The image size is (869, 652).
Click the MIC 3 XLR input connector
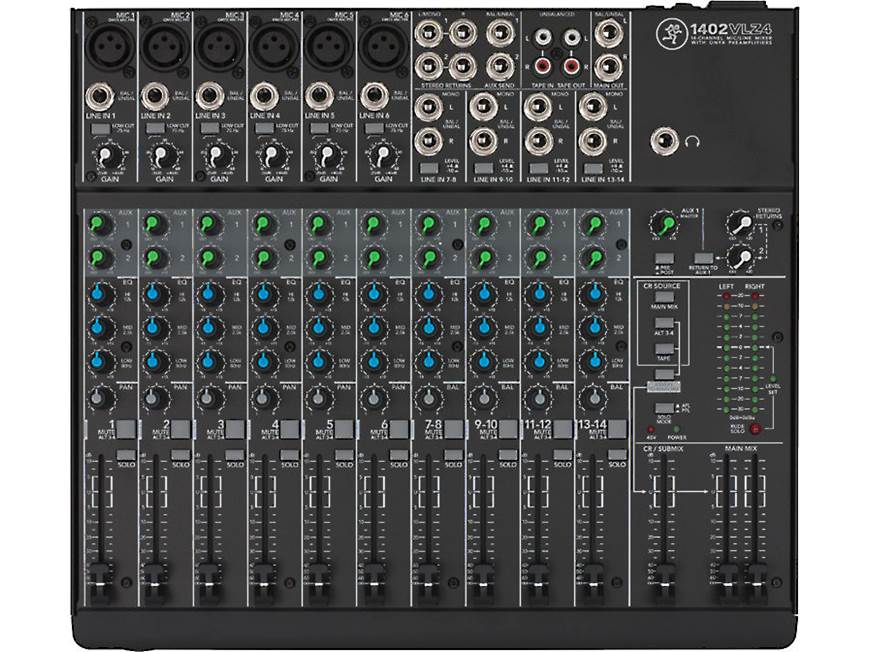(220, 48)
